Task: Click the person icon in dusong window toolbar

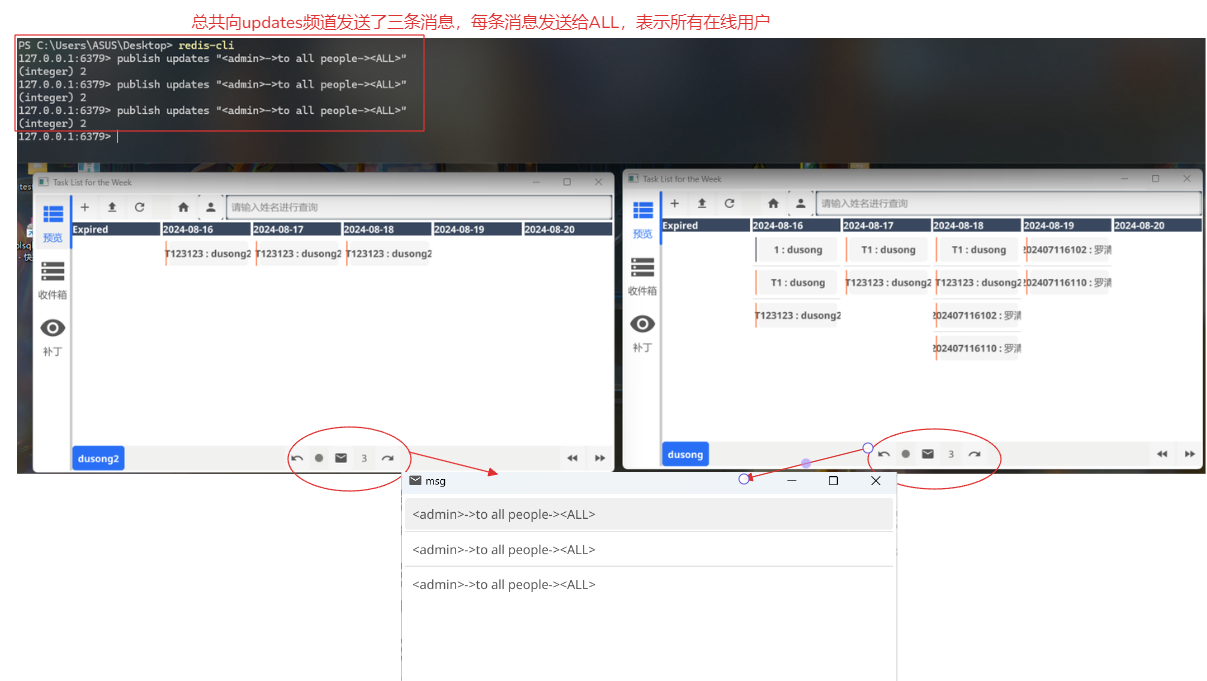Action: pos(800,204)
